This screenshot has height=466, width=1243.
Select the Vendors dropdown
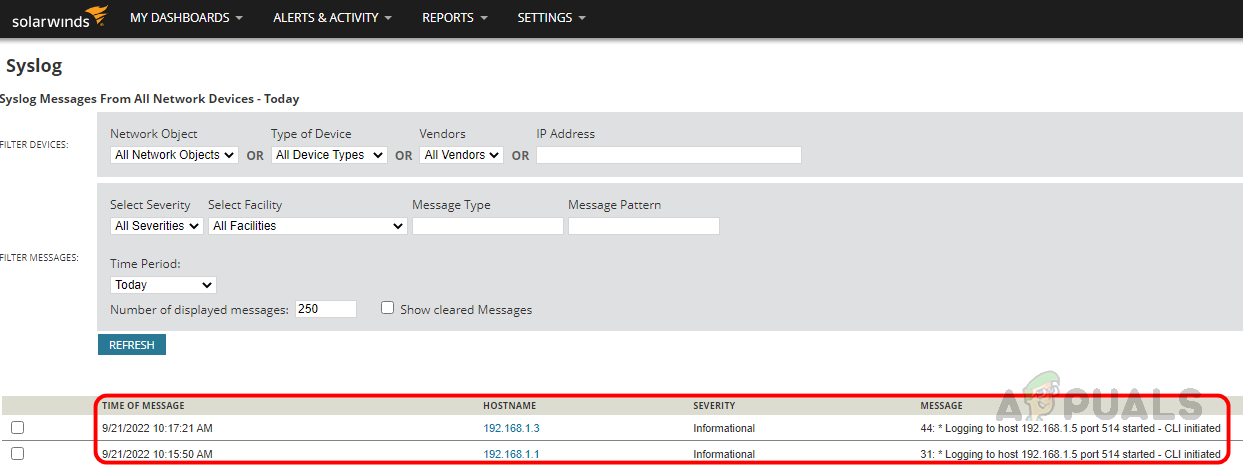pos(461,155)
